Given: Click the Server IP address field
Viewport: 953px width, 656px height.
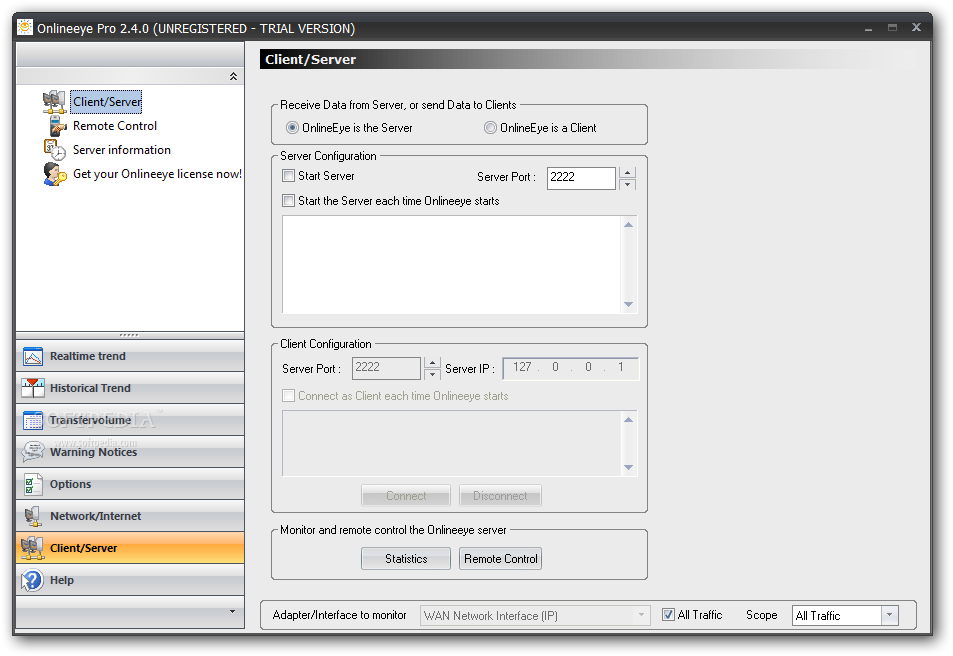Looking at the screenshot, I should [571, 368].
